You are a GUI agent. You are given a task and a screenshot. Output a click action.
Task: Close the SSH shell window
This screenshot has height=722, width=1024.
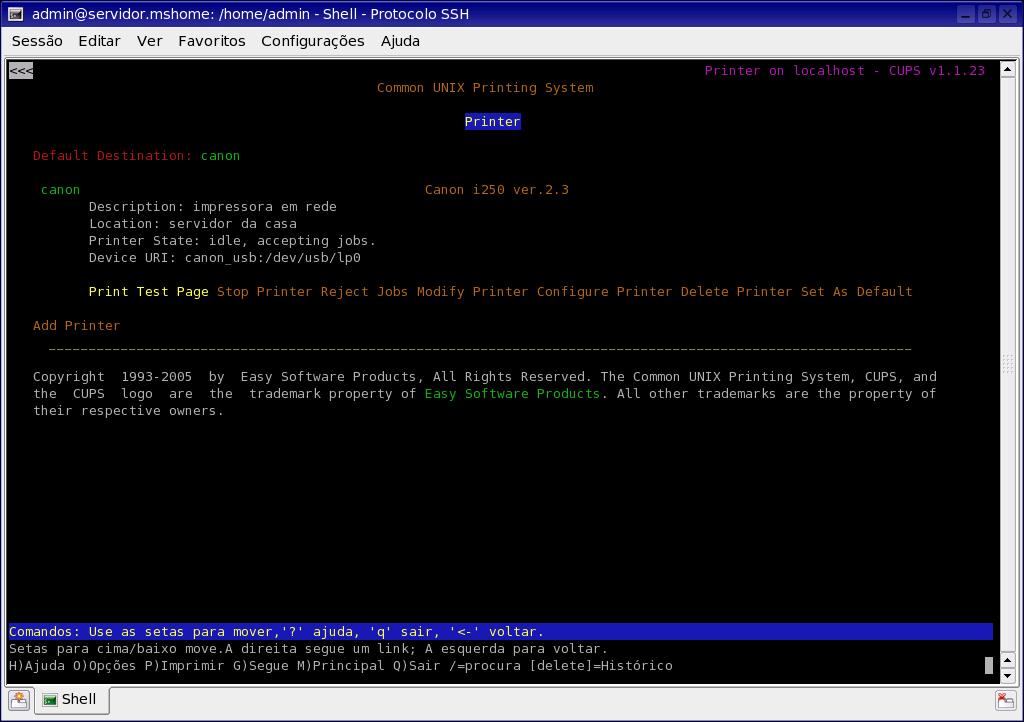[1008, 14]
